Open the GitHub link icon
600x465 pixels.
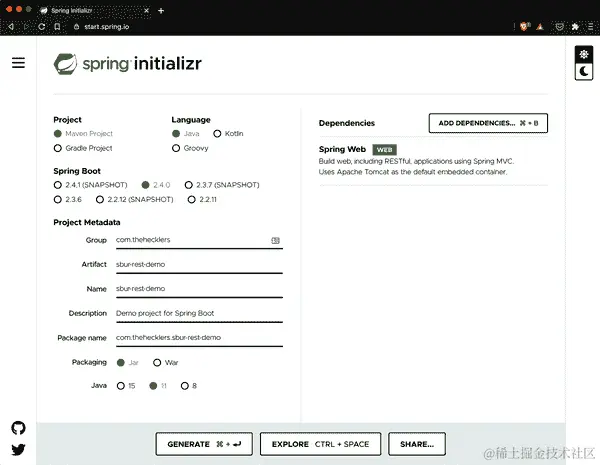(18, 428)
